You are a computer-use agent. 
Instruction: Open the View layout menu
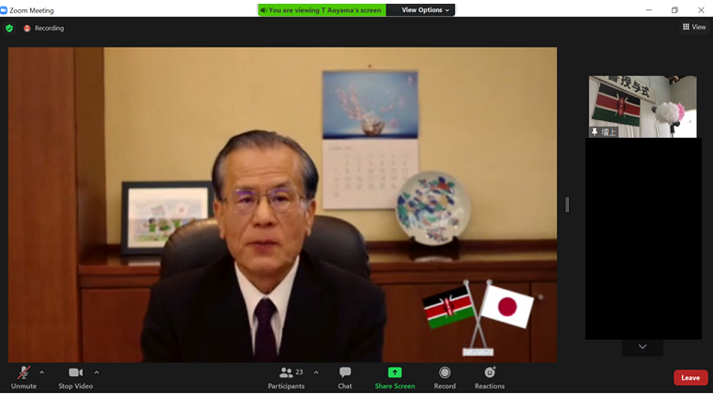tap(694, 27)
